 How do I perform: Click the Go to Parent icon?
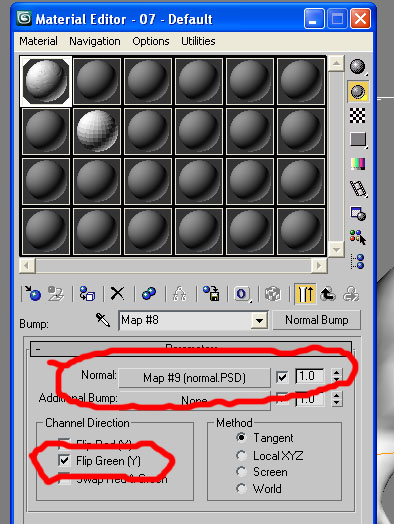point(328,294)
